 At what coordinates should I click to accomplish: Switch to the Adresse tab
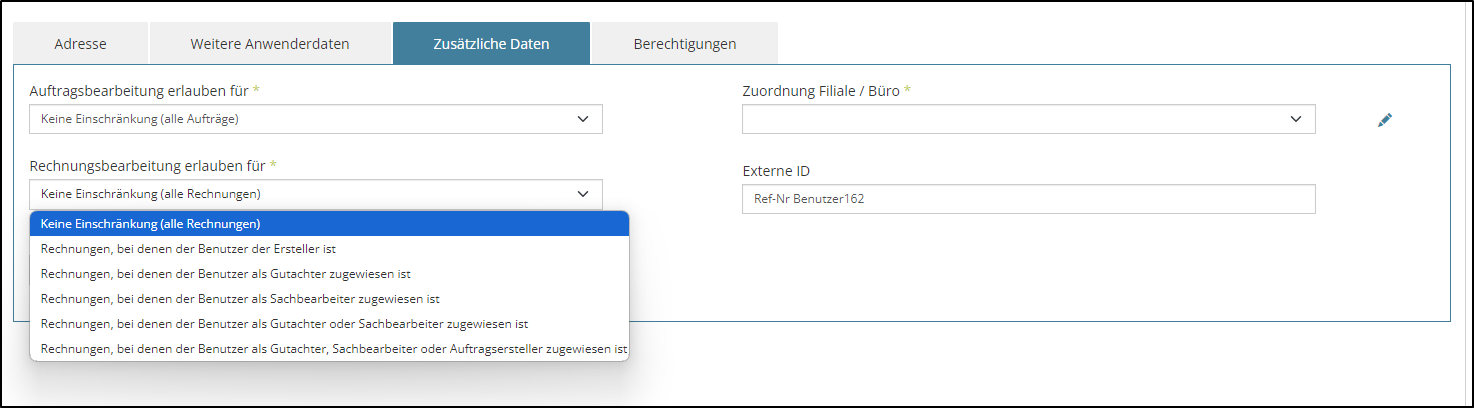pos(81,44)
